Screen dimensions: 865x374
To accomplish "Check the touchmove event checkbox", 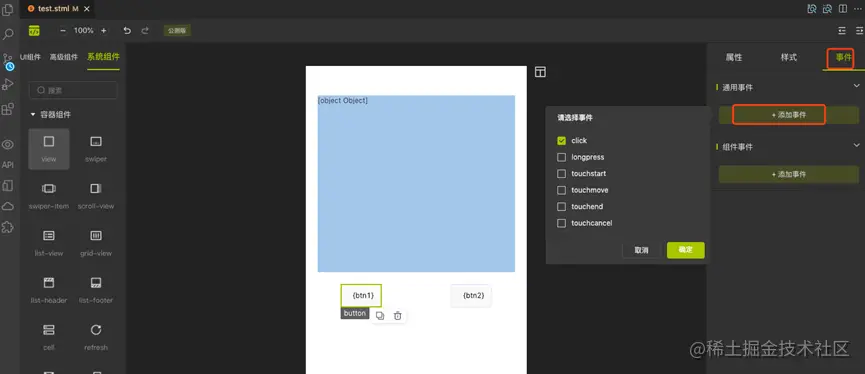I will [562, 190].
